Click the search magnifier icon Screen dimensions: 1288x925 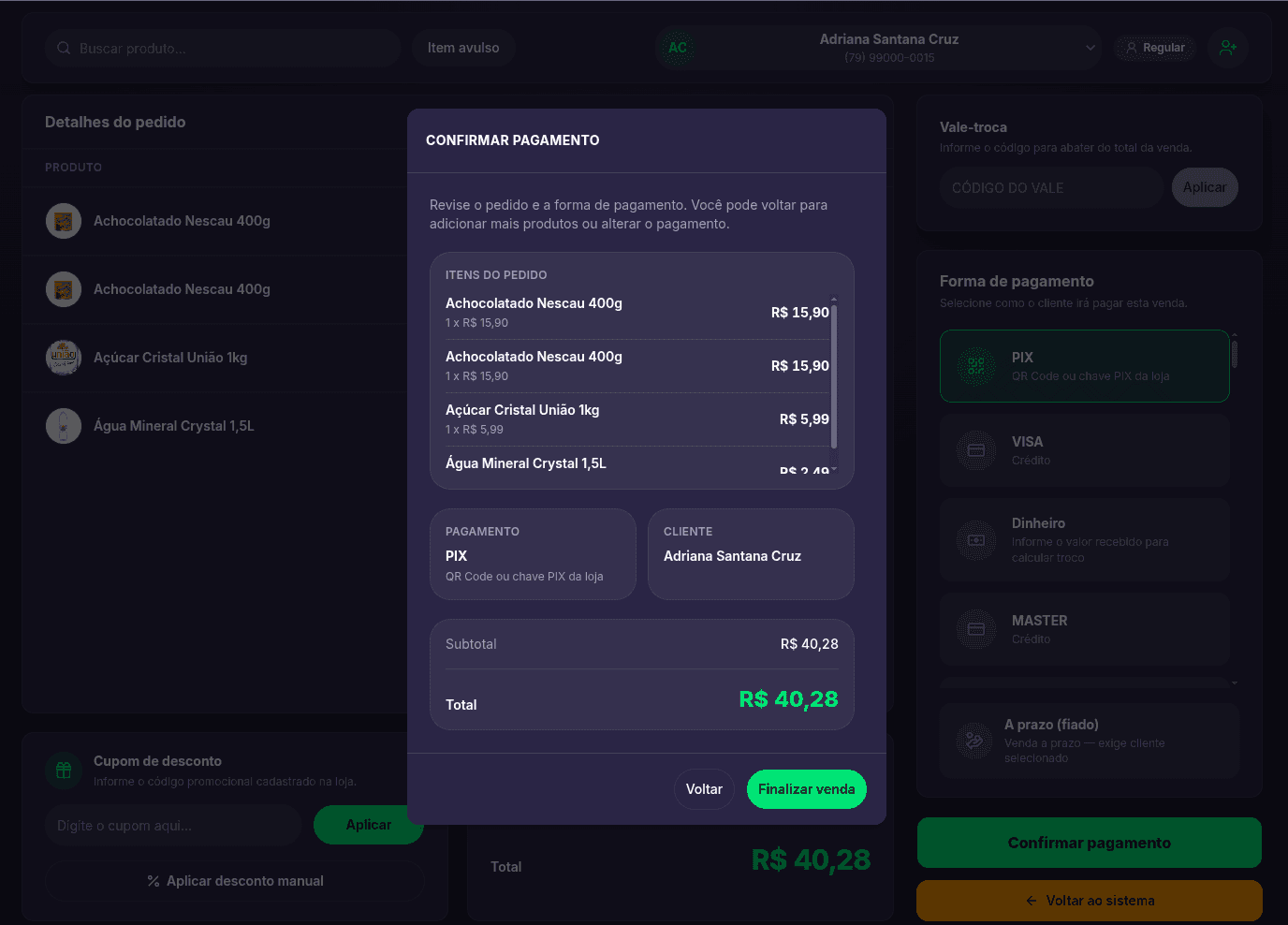(64, 48)
